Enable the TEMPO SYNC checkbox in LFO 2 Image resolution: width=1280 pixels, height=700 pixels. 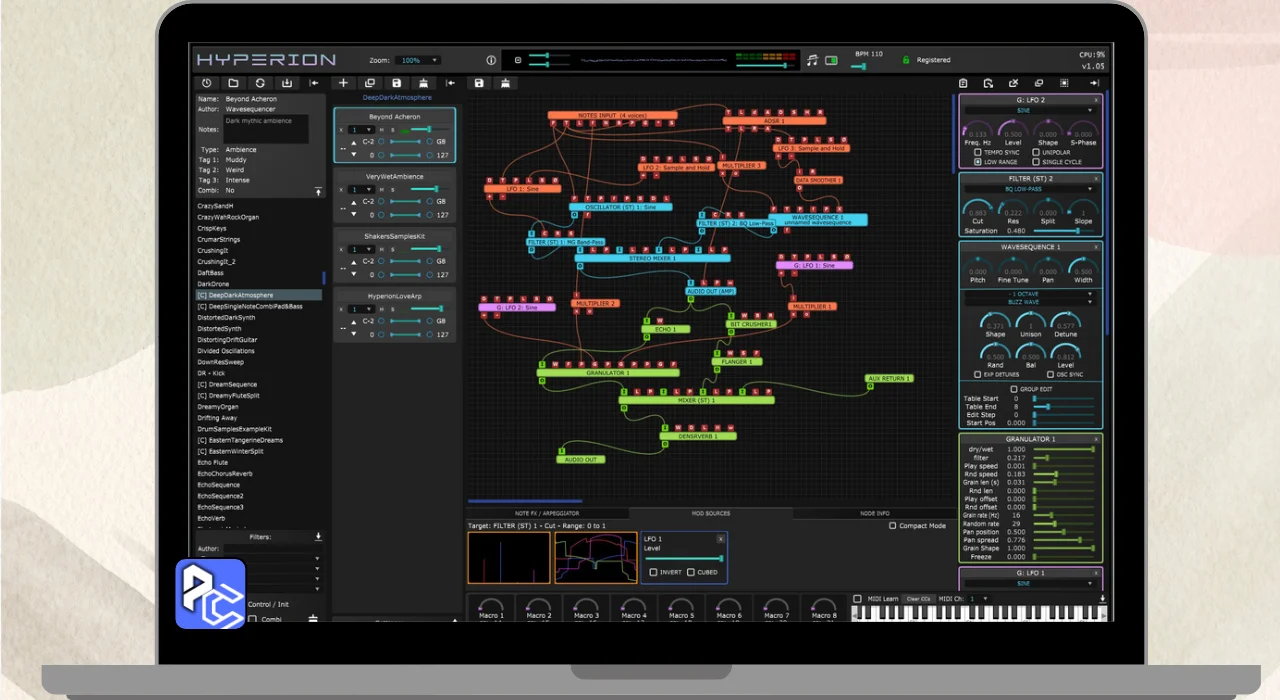pyautogui.click(x=977, y=152)
